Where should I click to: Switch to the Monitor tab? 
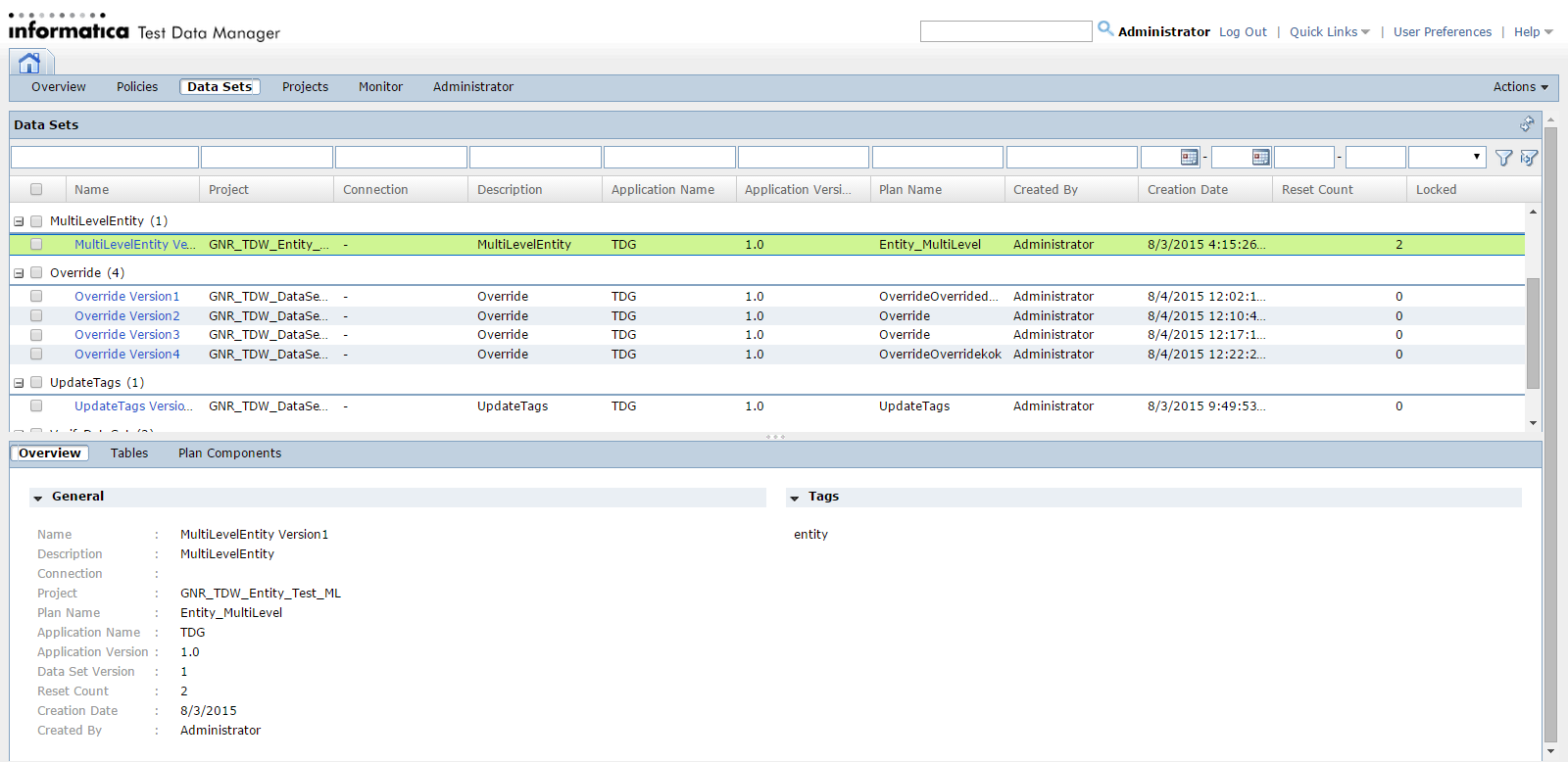click(x=380, y=87)
